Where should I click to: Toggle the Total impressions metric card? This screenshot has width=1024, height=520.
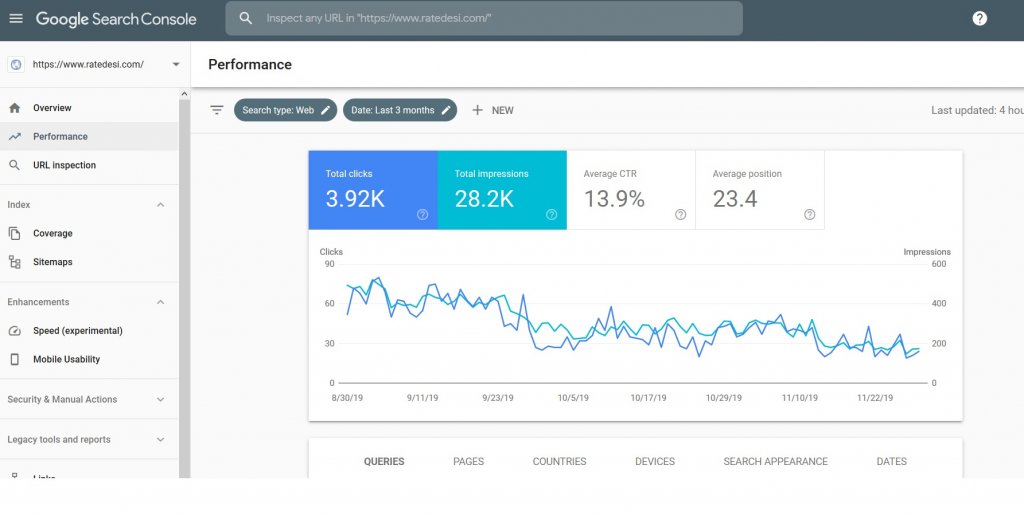(x=502, y=190)
